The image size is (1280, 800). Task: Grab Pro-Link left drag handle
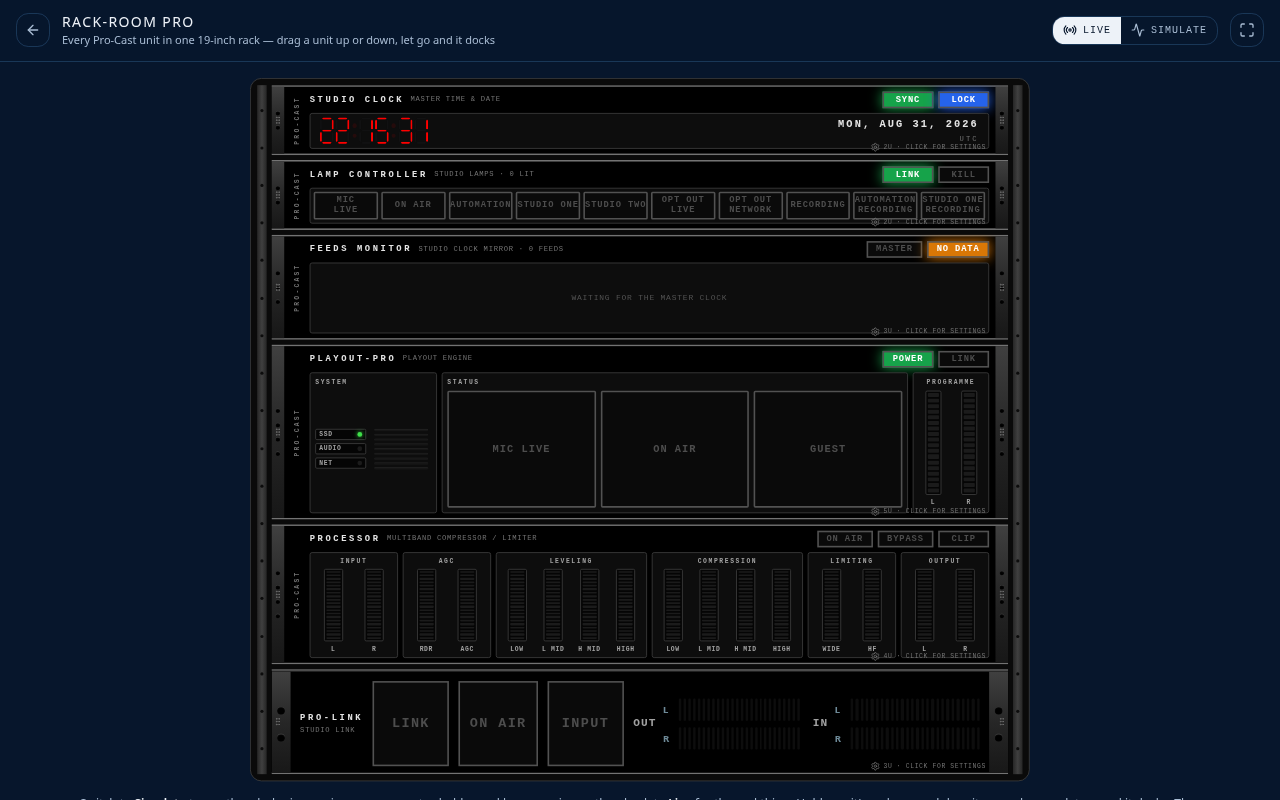(x=280, y=722)
